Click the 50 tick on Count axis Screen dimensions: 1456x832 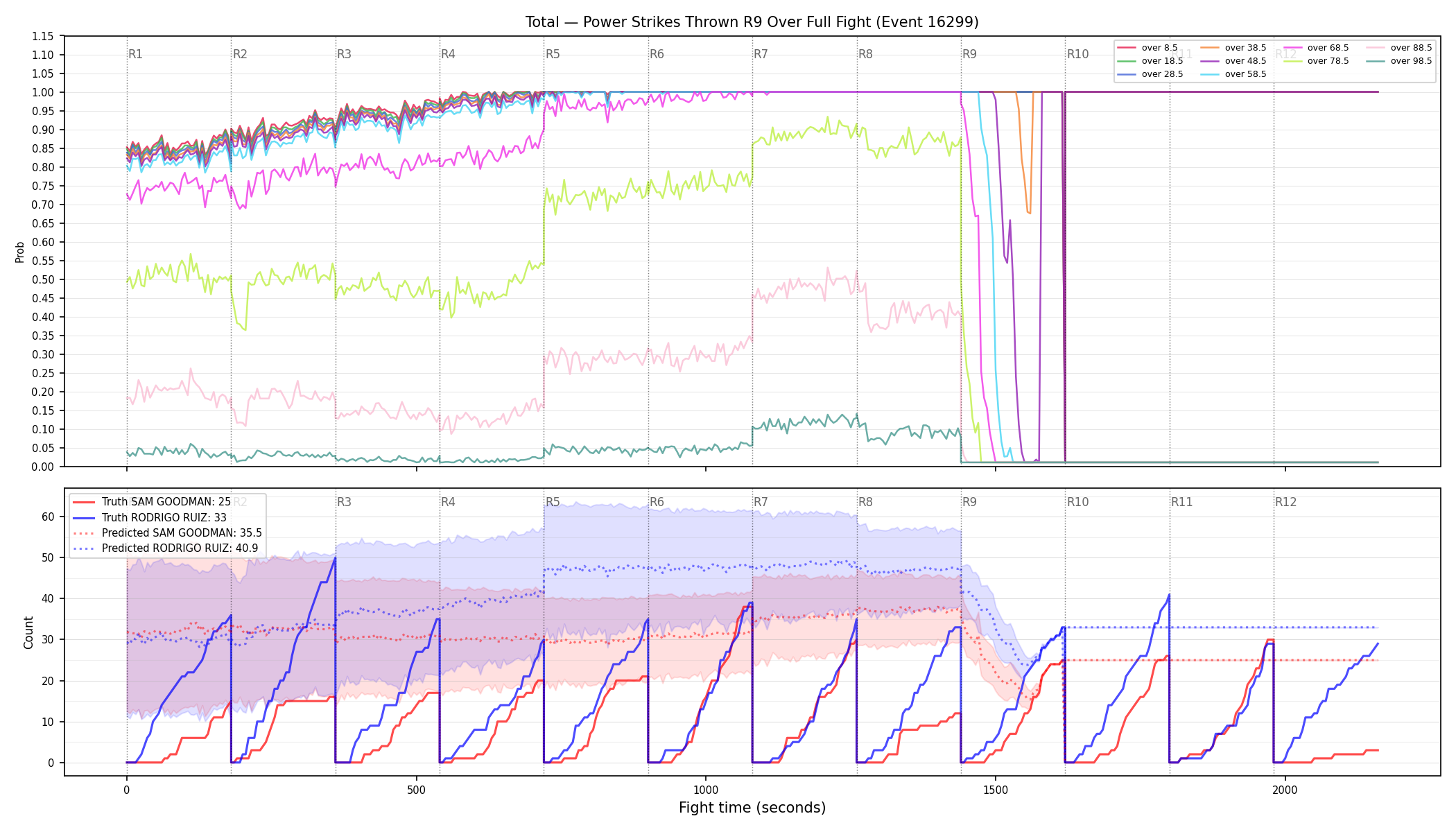point(48,557)
